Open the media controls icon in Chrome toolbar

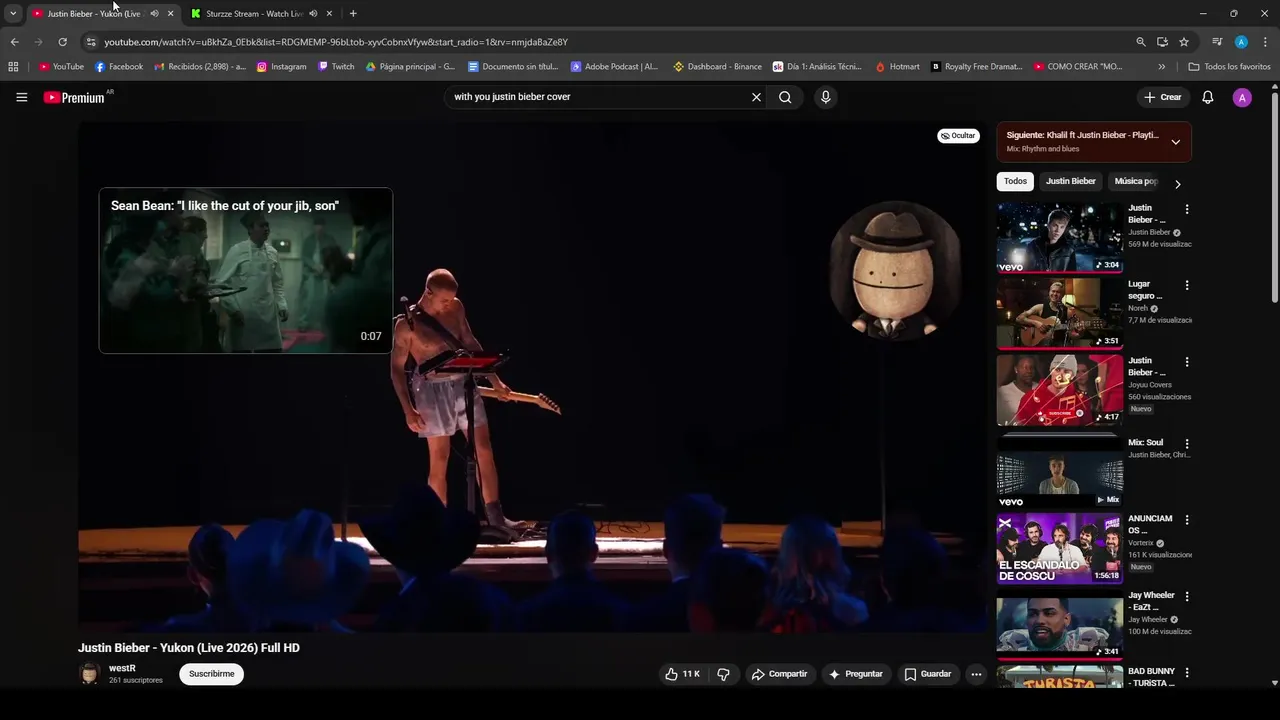tap(1217, 42)
